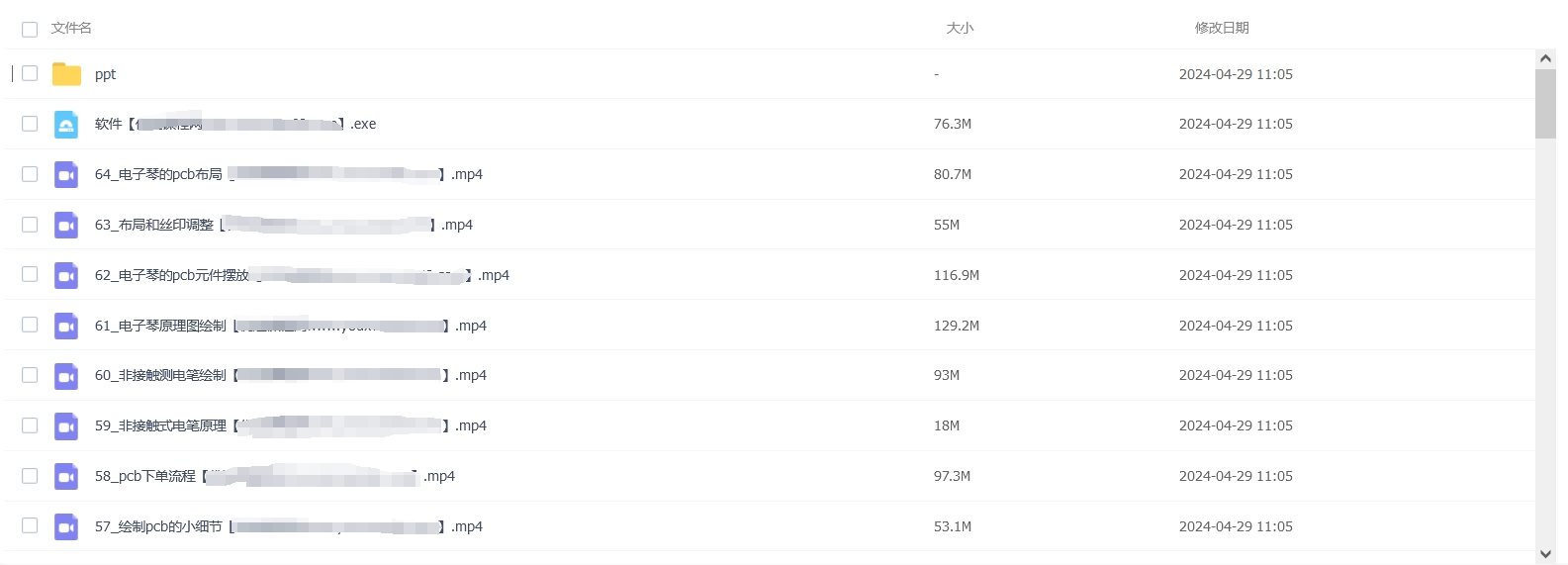Click video icon for 60_非接触测电笔绘制
The width and height of the screenshot is (1568, 565).
pos(66,375)
